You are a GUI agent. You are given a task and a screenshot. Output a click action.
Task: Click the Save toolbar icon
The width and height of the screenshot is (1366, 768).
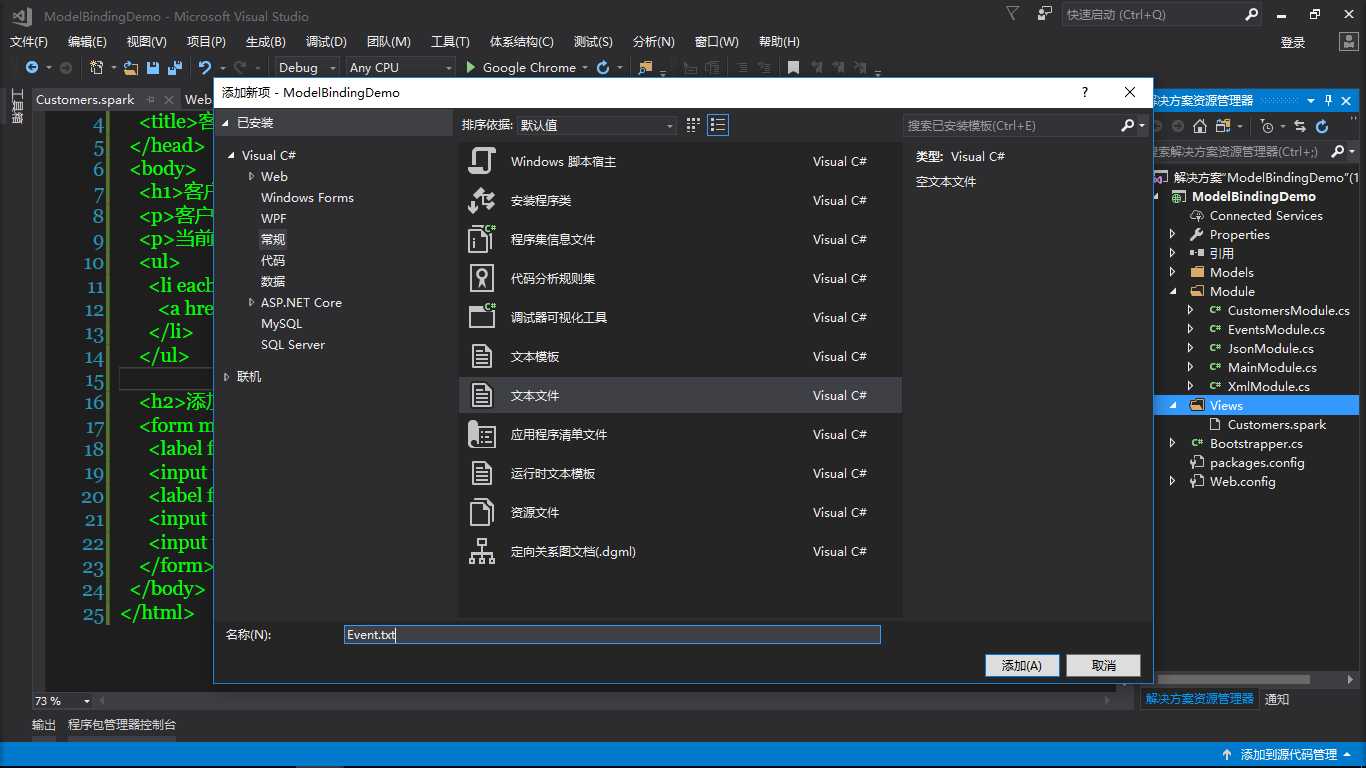coord(153,67)
